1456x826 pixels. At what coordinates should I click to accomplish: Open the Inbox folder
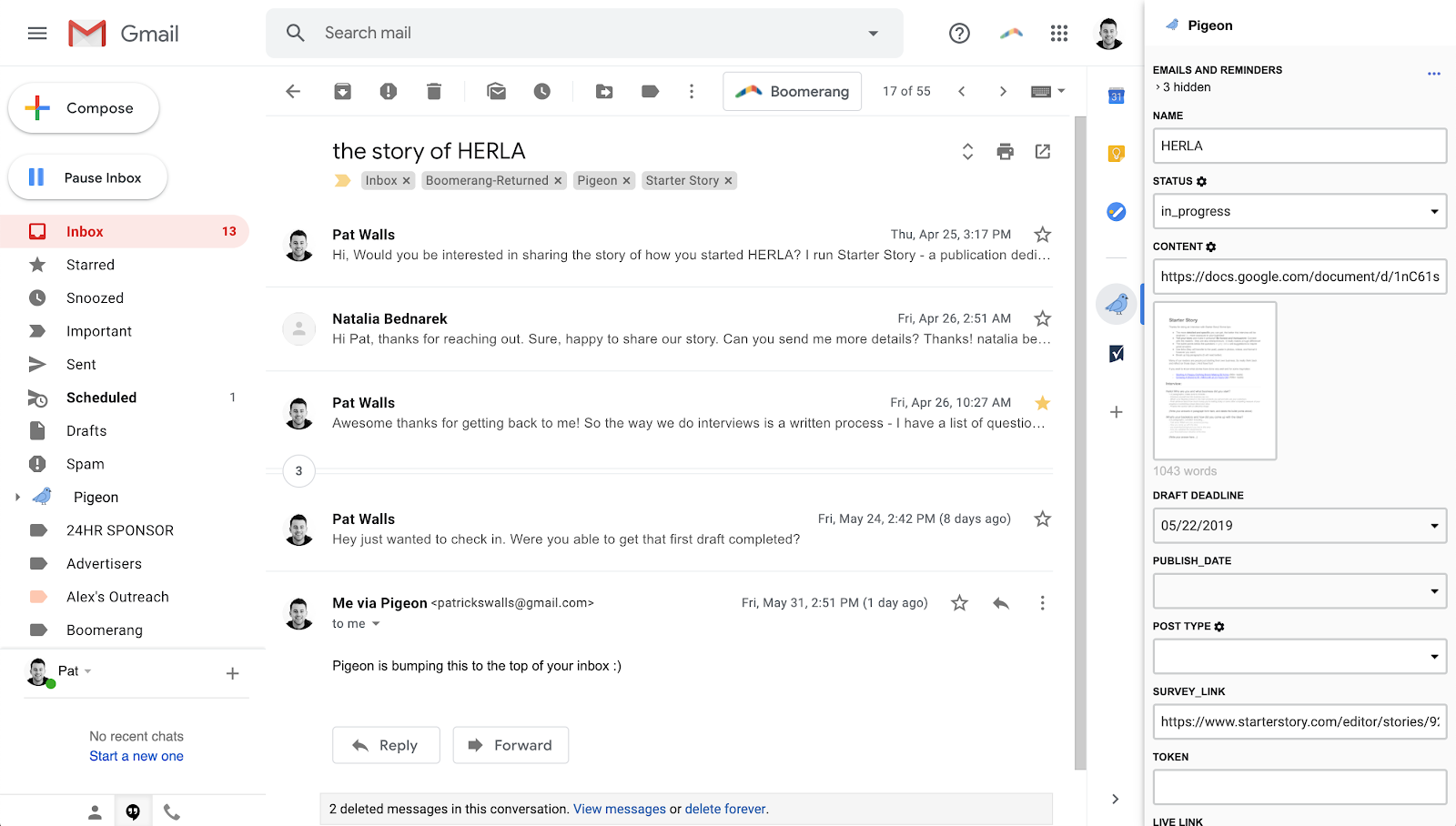pyautogui.click(x=125, y=231)
